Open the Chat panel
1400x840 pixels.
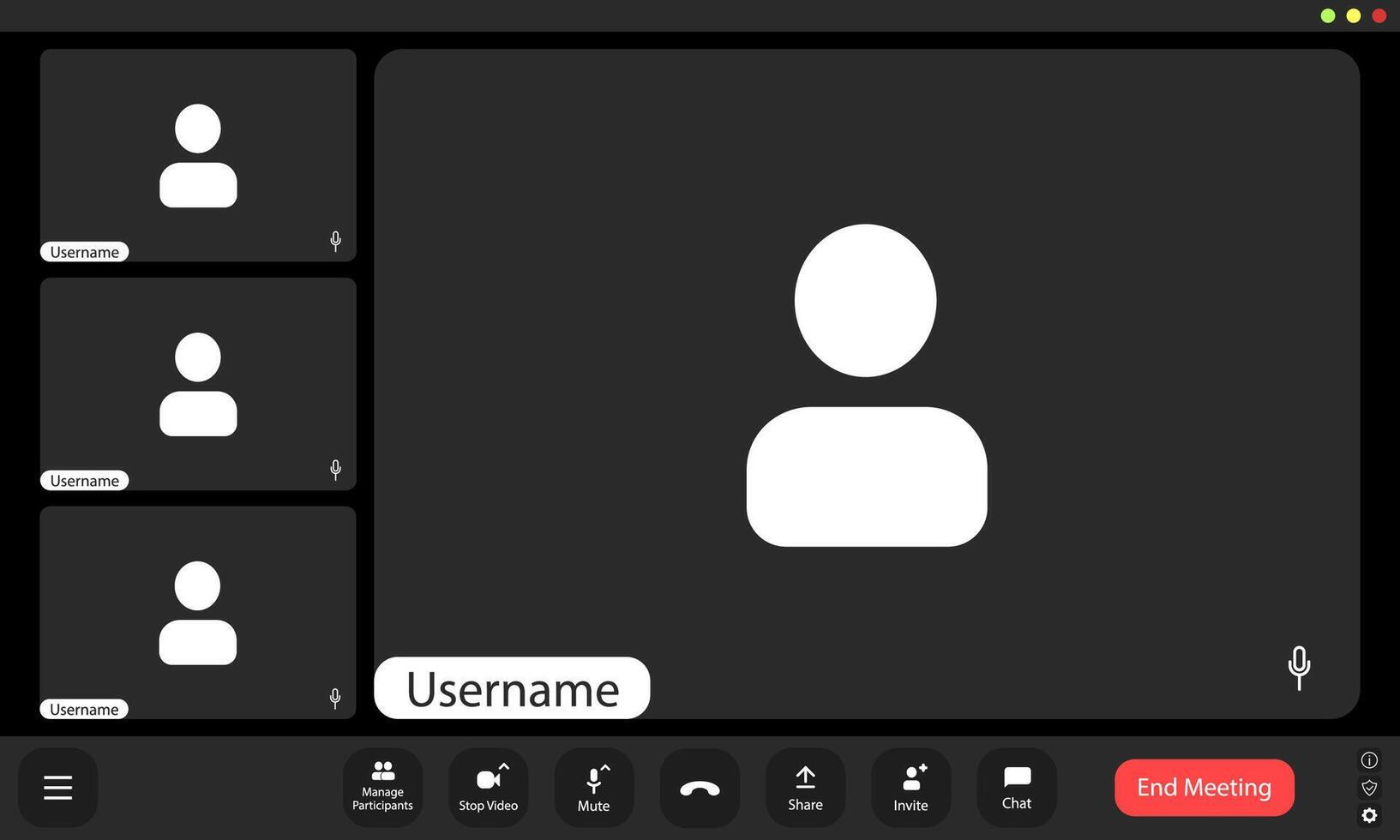[x=1016, y=777]
